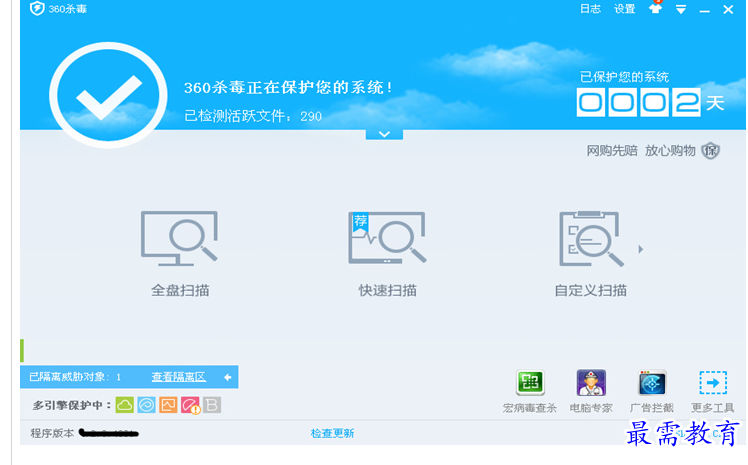Collapse the quarantine notice with arrow
This screenshot has height=465, width=748.
coord(228,377)
